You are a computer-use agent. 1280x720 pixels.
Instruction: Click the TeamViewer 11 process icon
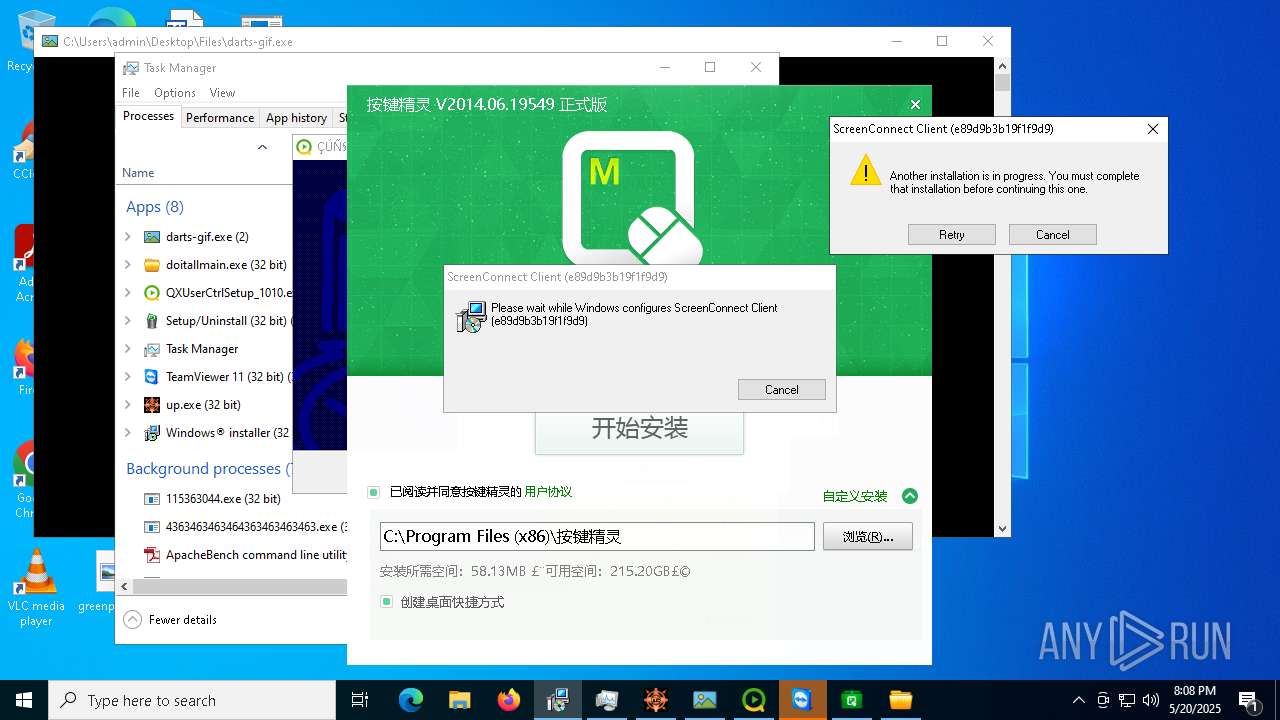(x=152, y=377)
